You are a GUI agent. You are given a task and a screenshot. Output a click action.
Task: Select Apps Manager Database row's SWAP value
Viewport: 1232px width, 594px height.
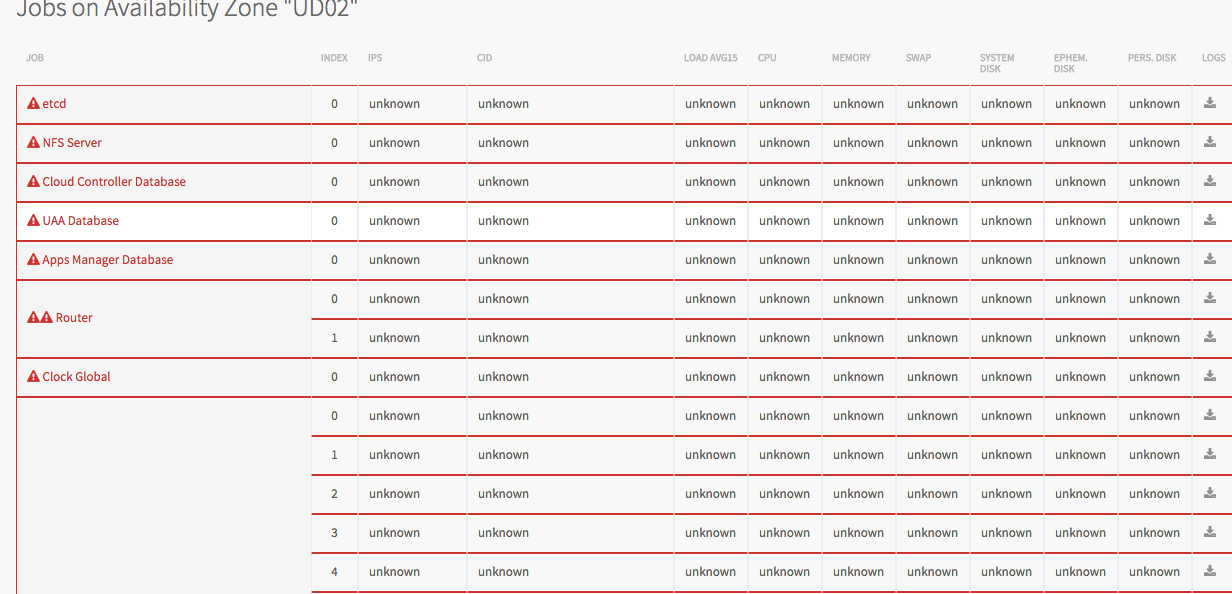932,260
